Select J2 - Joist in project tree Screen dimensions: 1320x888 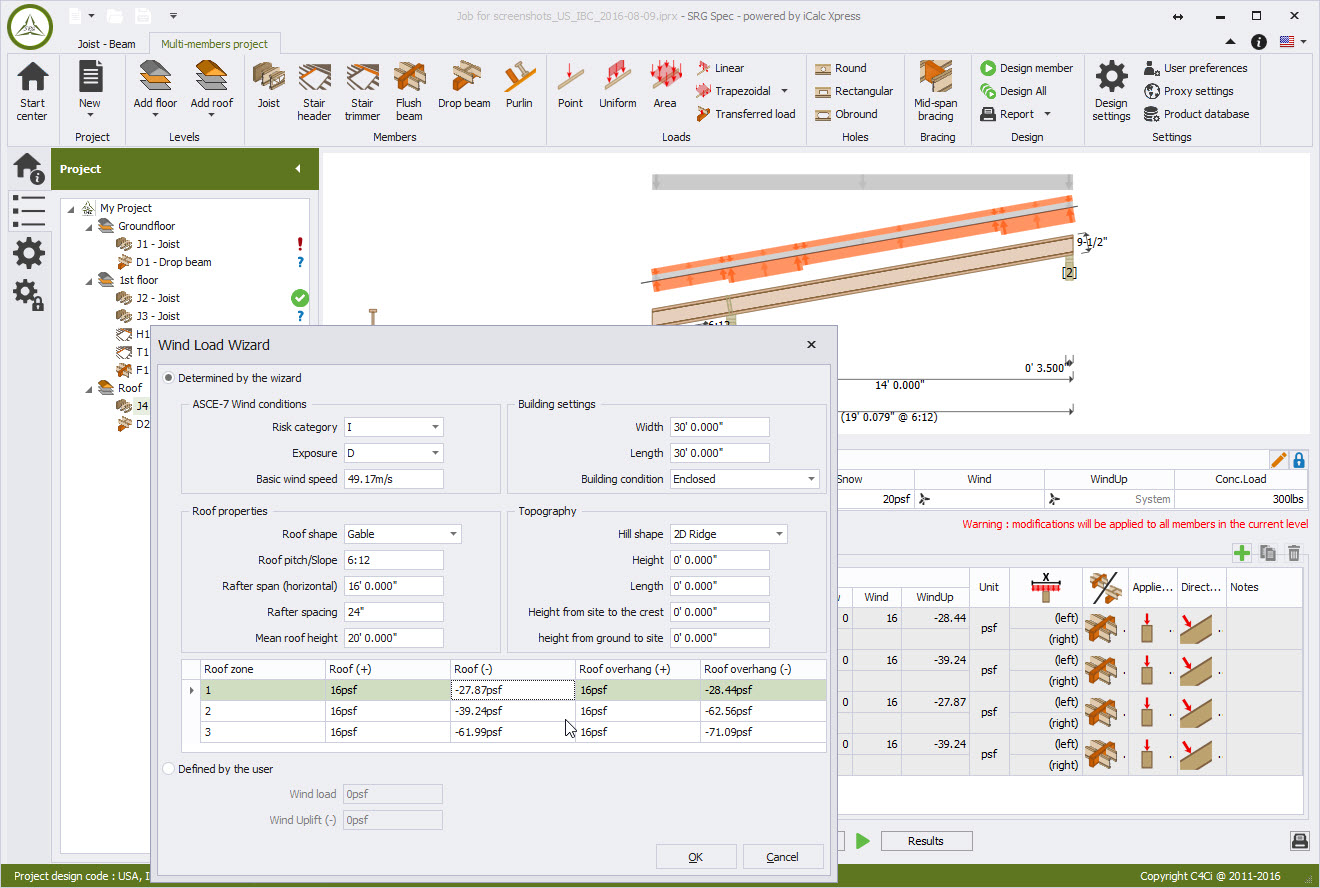(x=158, y=298)
